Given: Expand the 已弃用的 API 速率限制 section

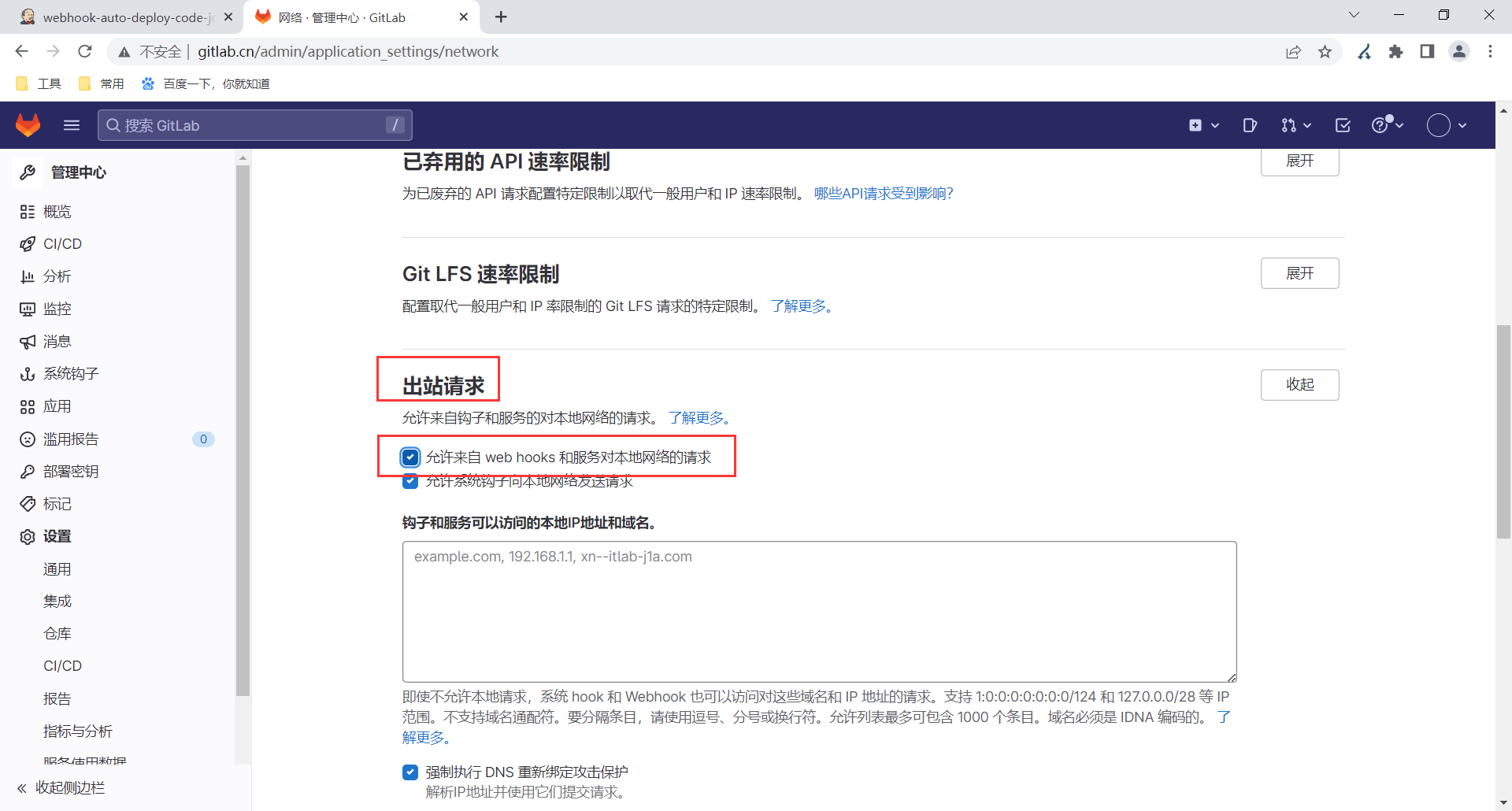Looking at the screenshot, I should [x=1300, y=161].
